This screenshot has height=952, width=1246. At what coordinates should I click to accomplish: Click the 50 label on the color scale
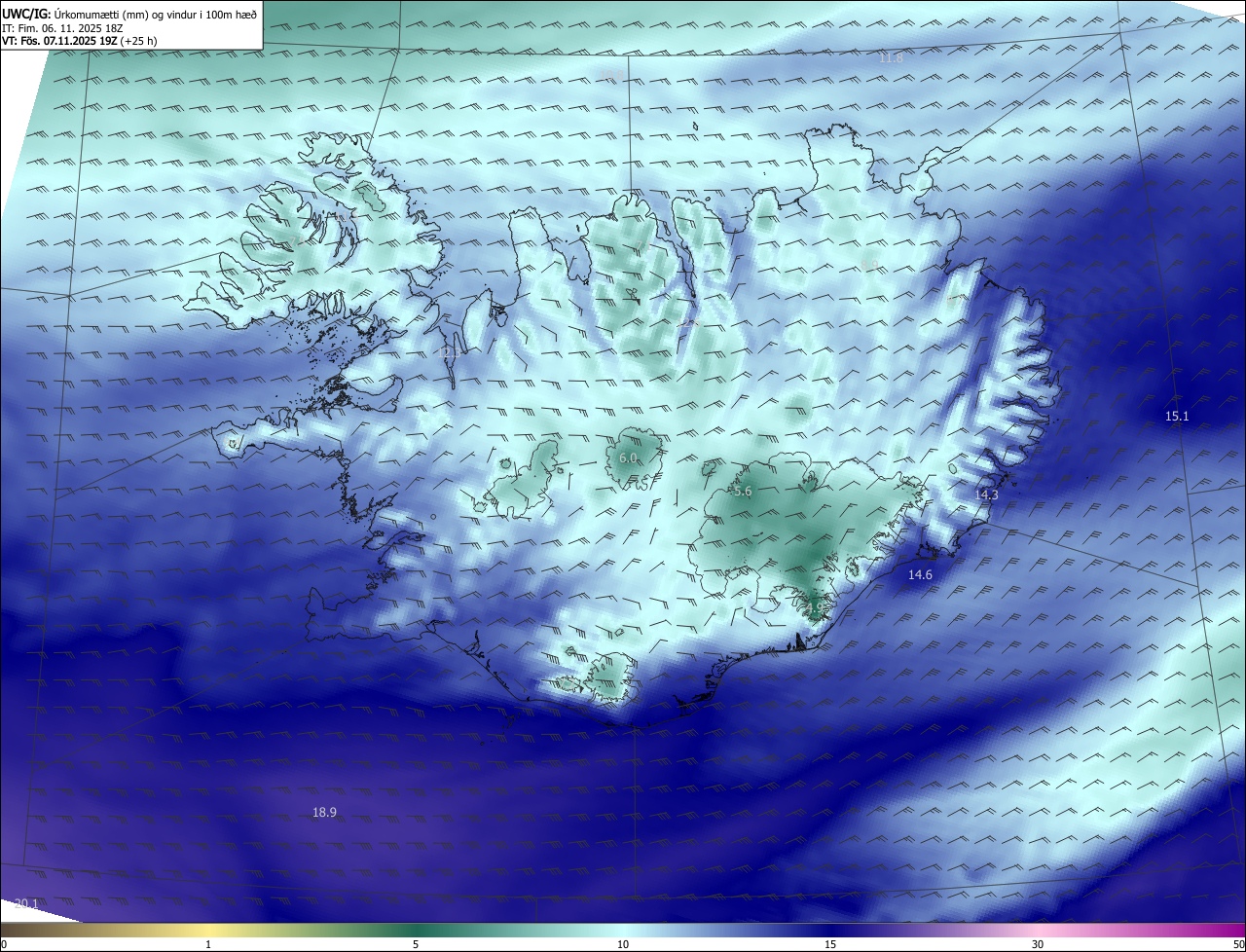1237,944
